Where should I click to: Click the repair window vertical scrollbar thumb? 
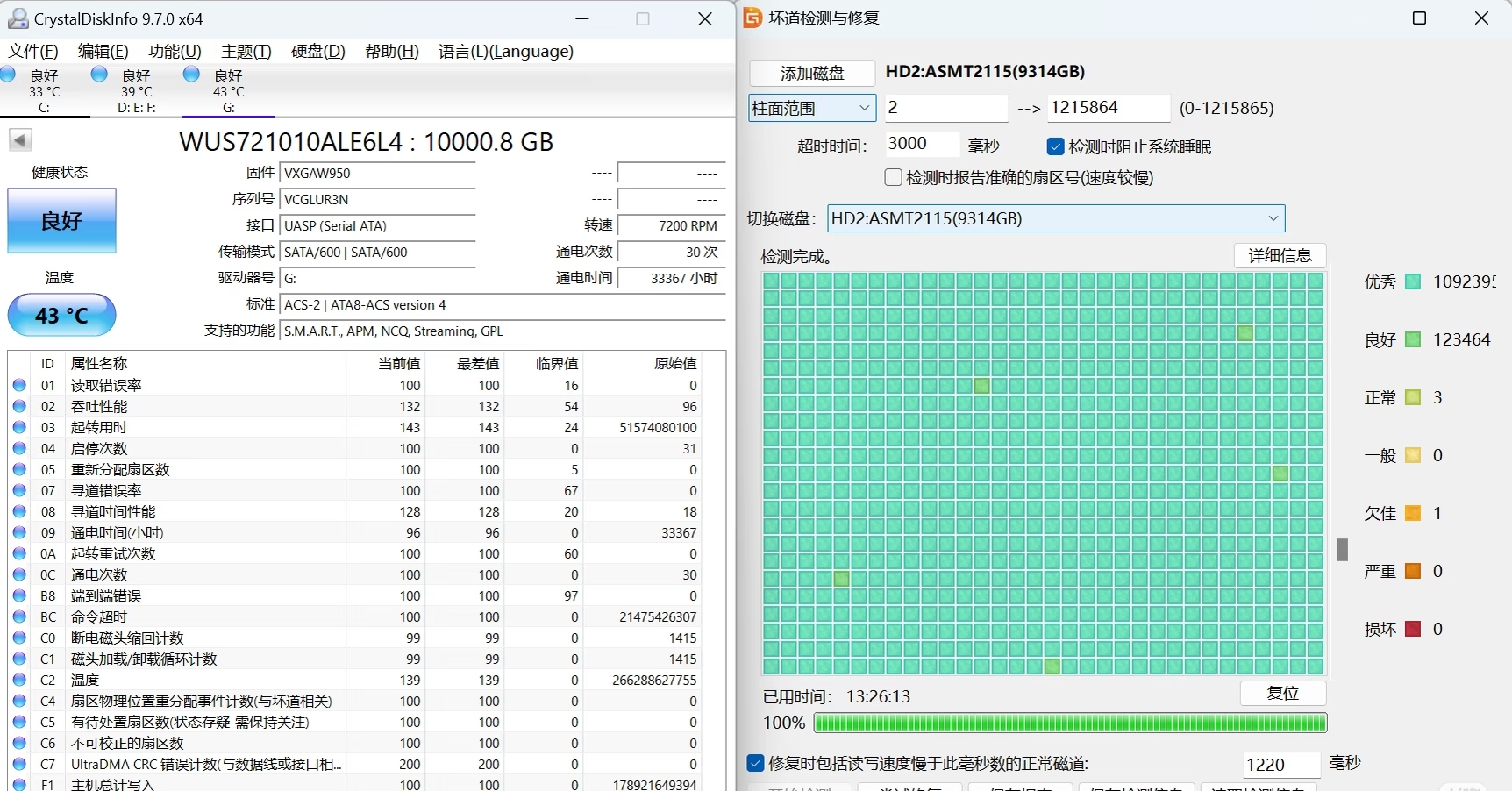coord(1342,550)
